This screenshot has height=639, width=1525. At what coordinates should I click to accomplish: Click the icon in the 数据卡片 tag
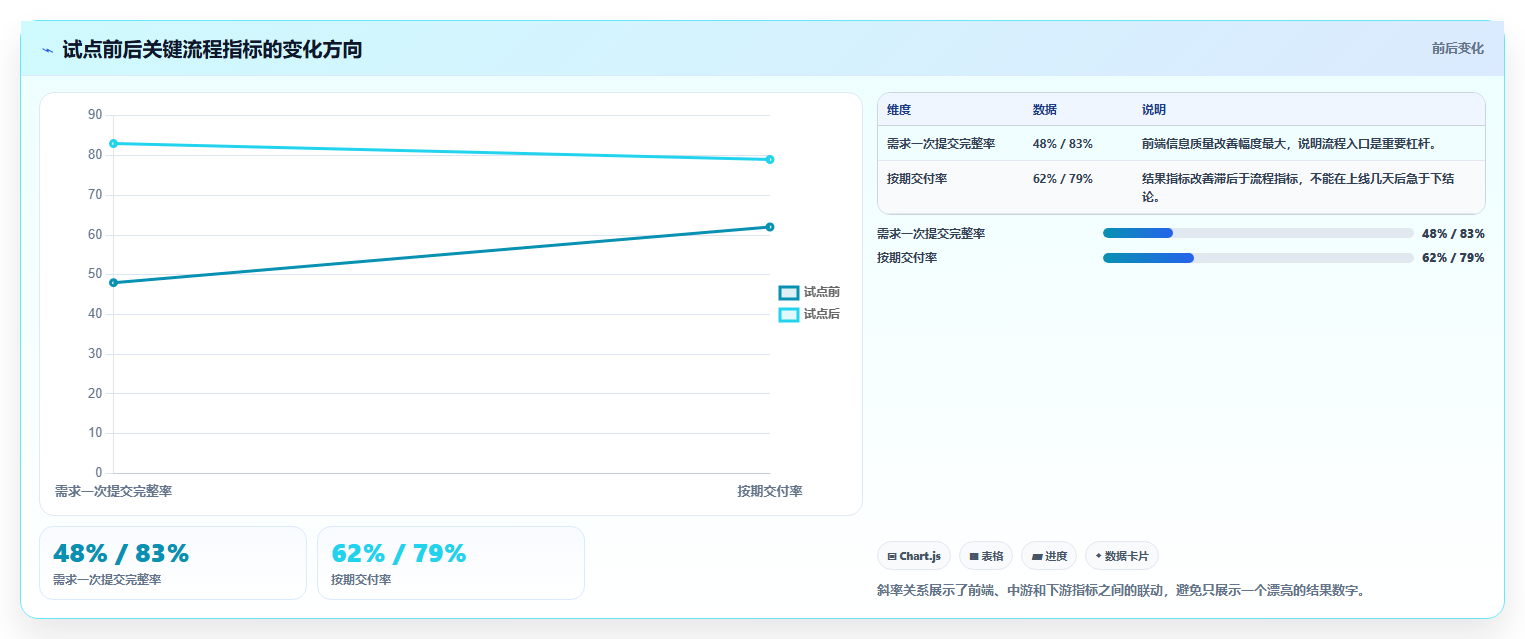click(1098, 556)
